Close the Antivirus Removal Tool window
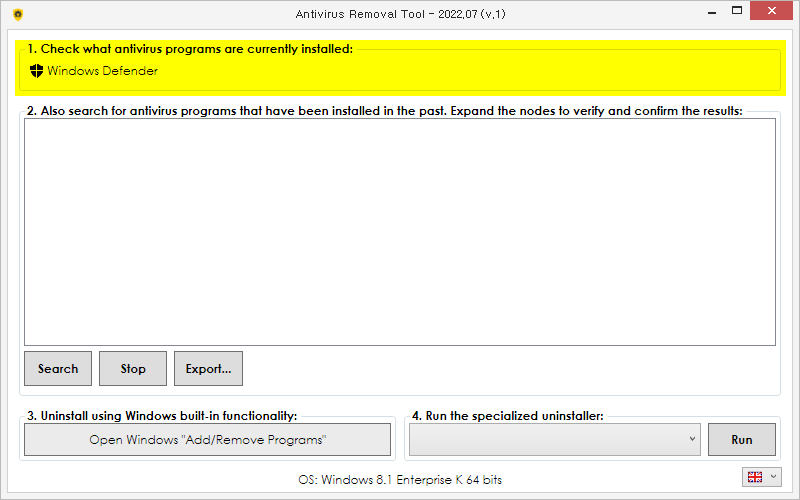This screenshot has height=500, width=800. pos(771,11)
